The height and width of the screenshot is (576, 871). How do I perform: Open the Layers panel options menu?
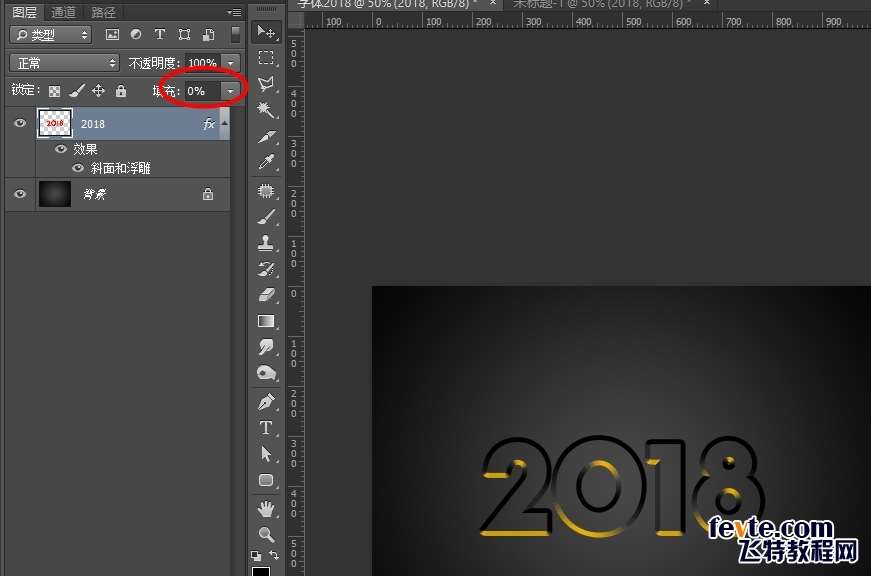point(235,12)
